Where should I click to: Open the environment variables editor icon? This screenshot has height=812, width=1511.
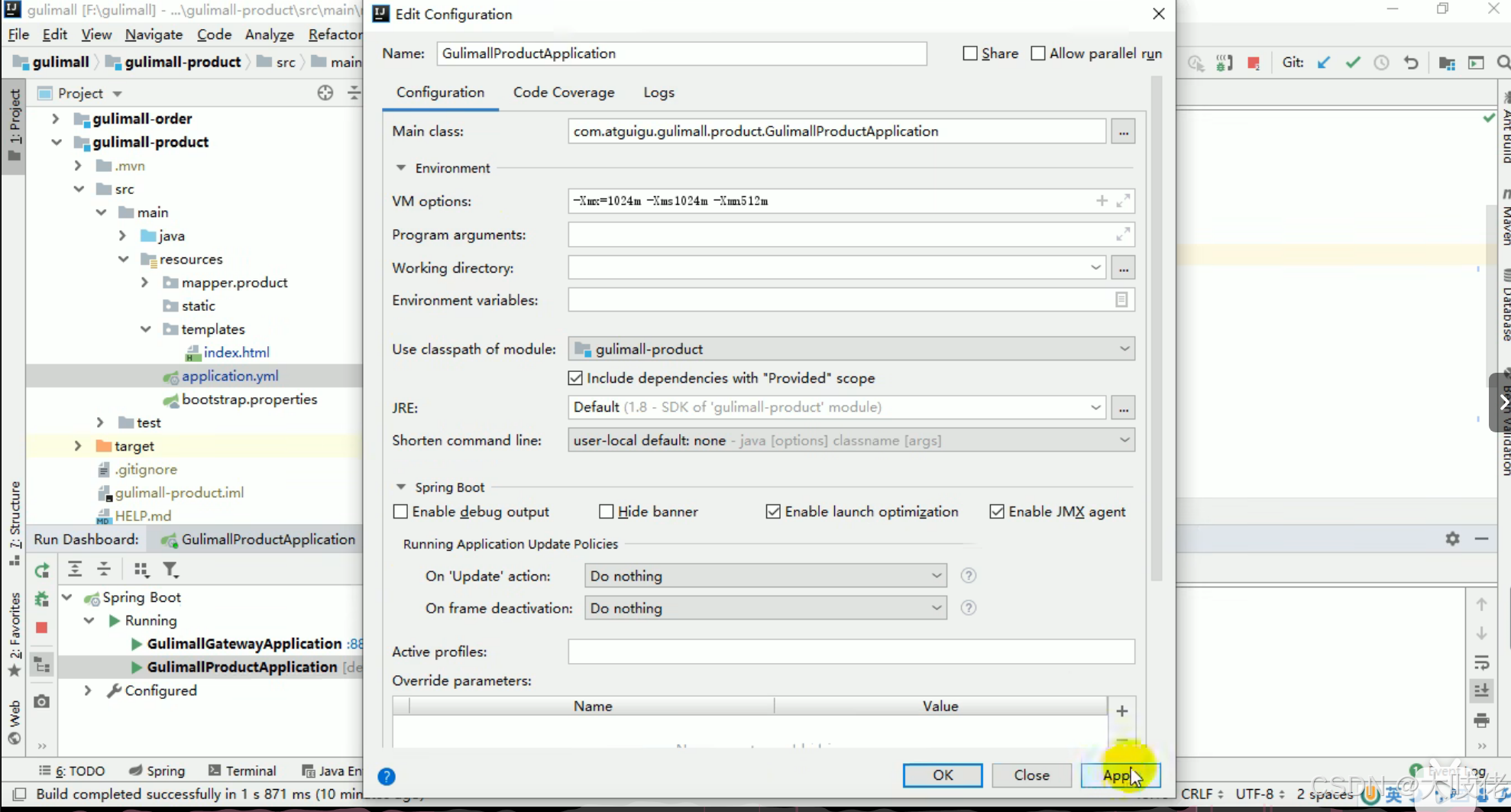tap(1121, 300)
